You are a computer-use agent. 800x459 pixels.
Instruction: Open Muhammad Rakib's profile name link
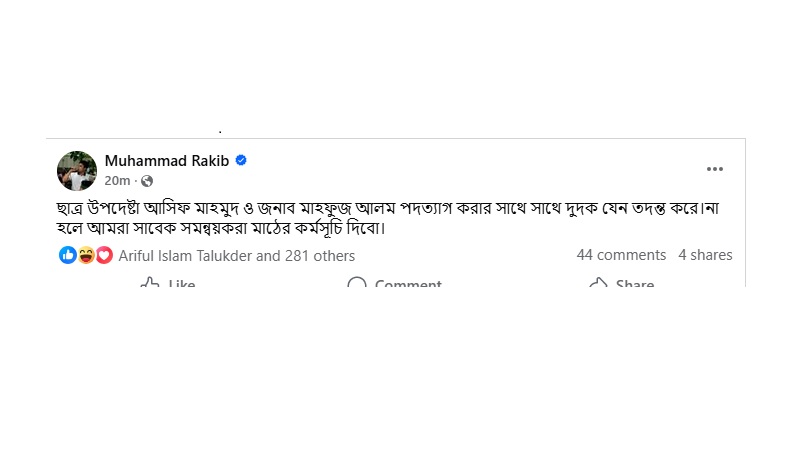click(168, 160)
